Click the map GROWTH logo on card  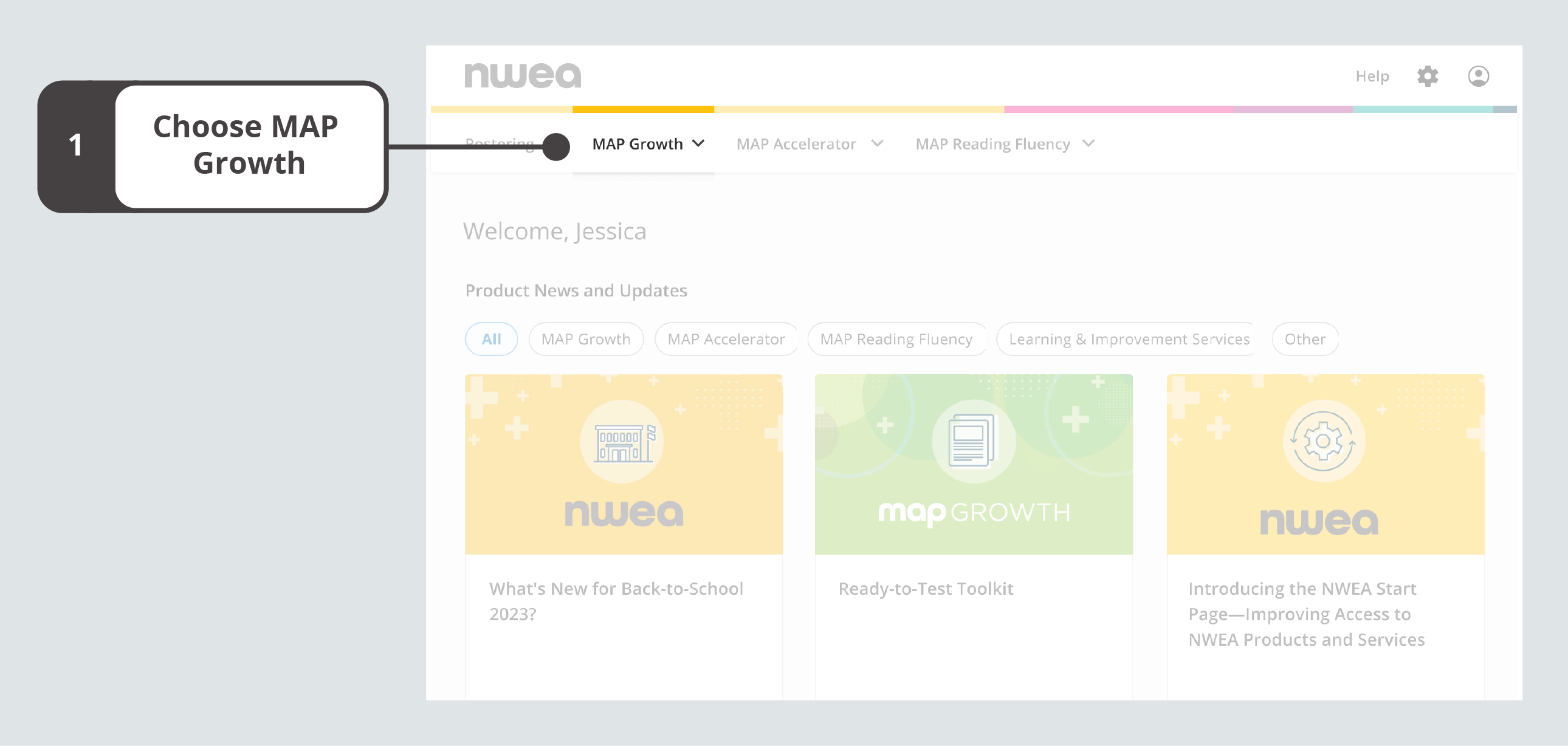click(973, 513)
